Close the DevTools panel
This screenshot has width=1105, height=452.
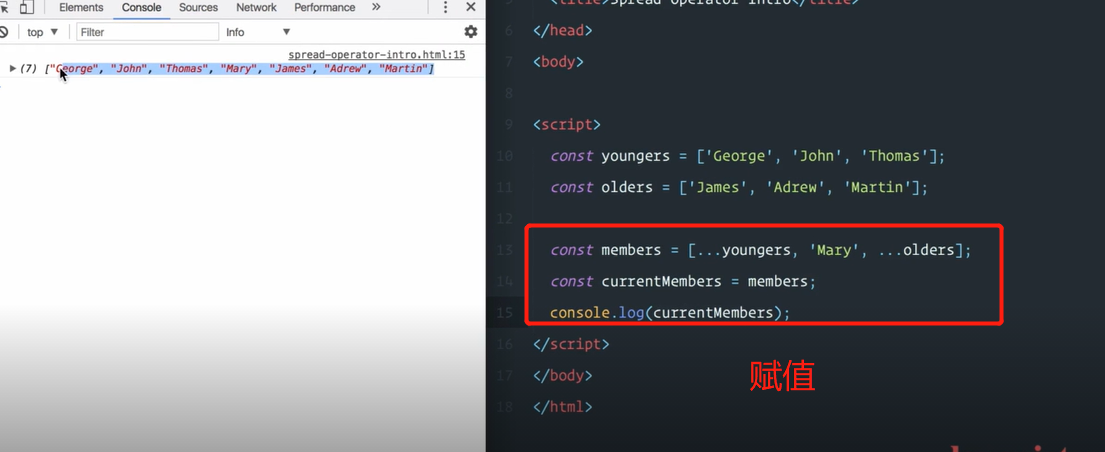pyautogui.click(x=471, y=8)
